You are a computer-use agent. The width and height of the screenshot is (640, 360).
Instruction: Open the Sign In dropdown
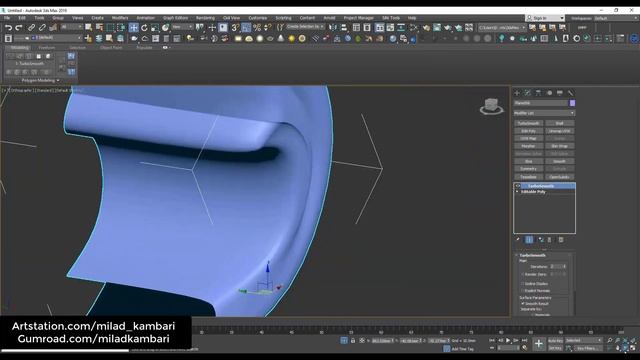coord(545,18)
